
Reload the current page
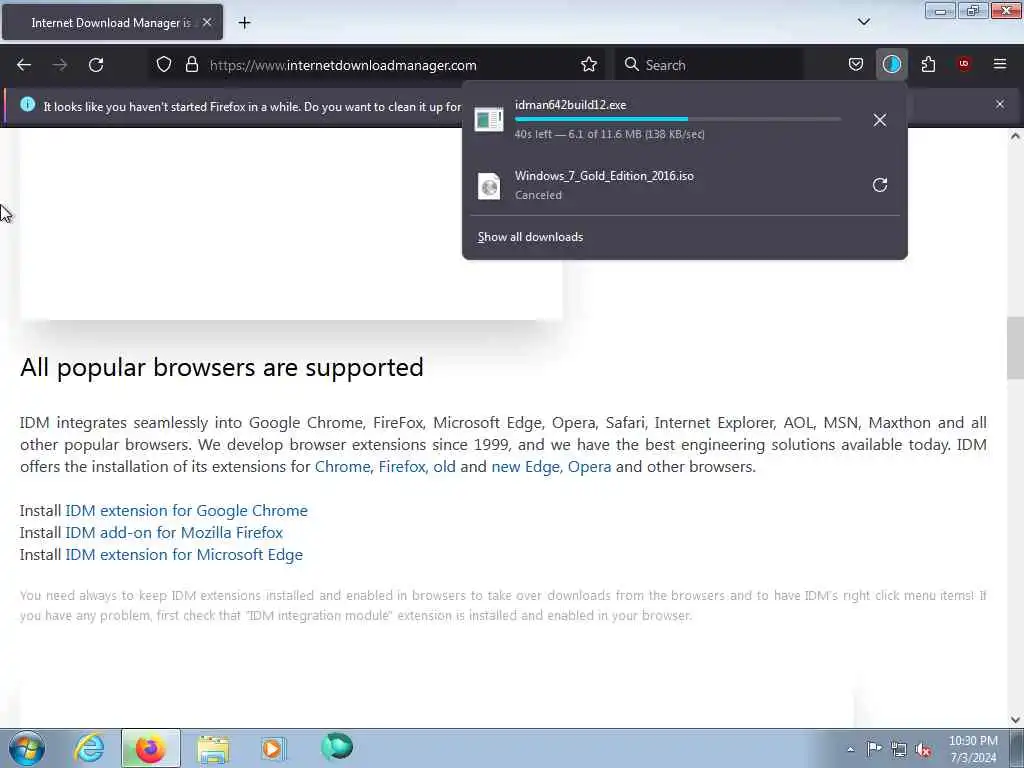click(96, 65)
